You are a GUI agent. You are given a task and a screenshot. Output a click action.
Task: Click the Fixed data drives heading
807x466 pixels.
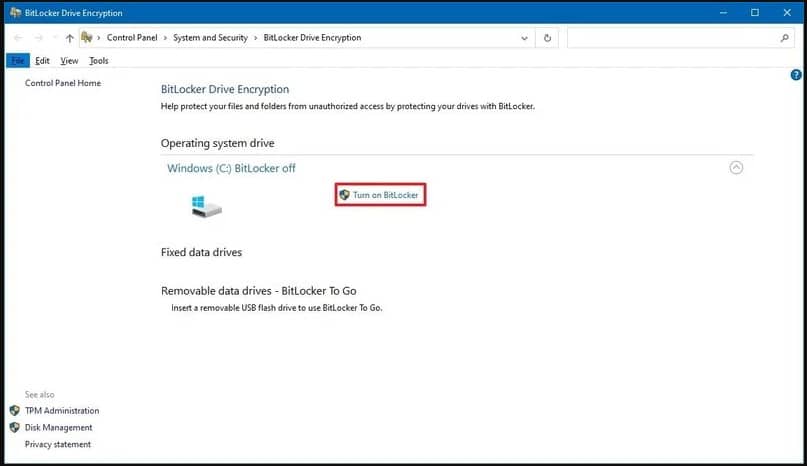pos(201,252)
